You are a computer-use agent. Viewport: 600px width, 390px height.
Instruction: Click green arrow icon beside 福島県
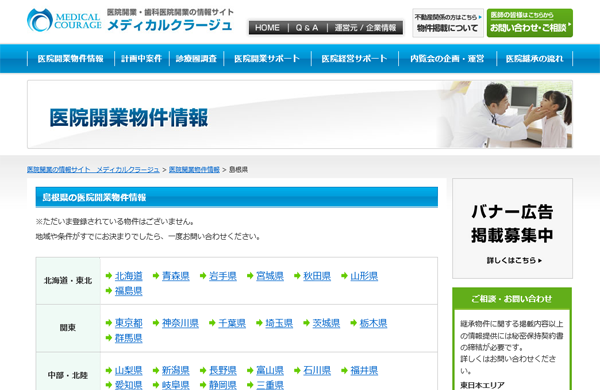coord(109,291)
